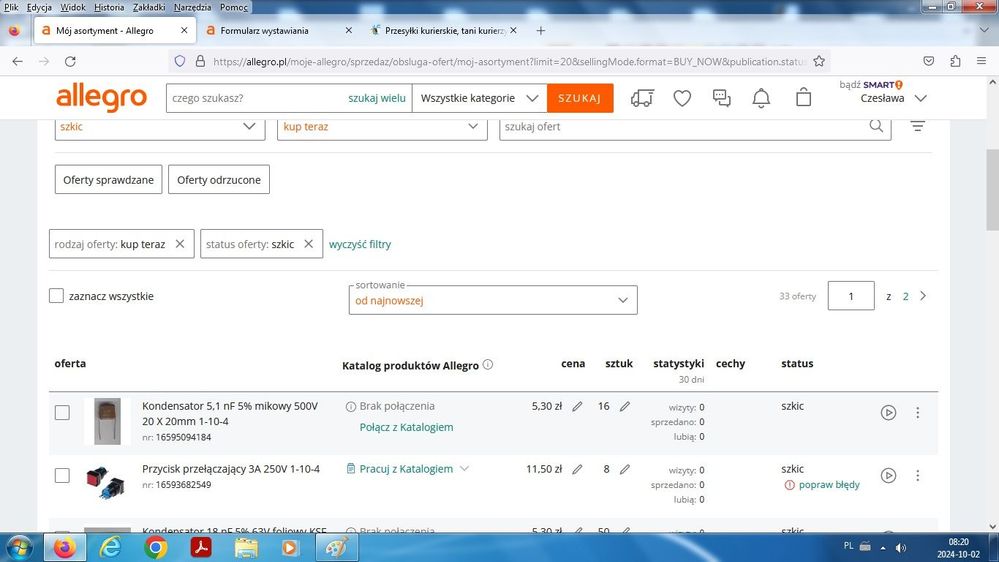Screen dimensions: 999x562
Task: Show info about Katalog produktów Allegro
Action: (487, 364)
